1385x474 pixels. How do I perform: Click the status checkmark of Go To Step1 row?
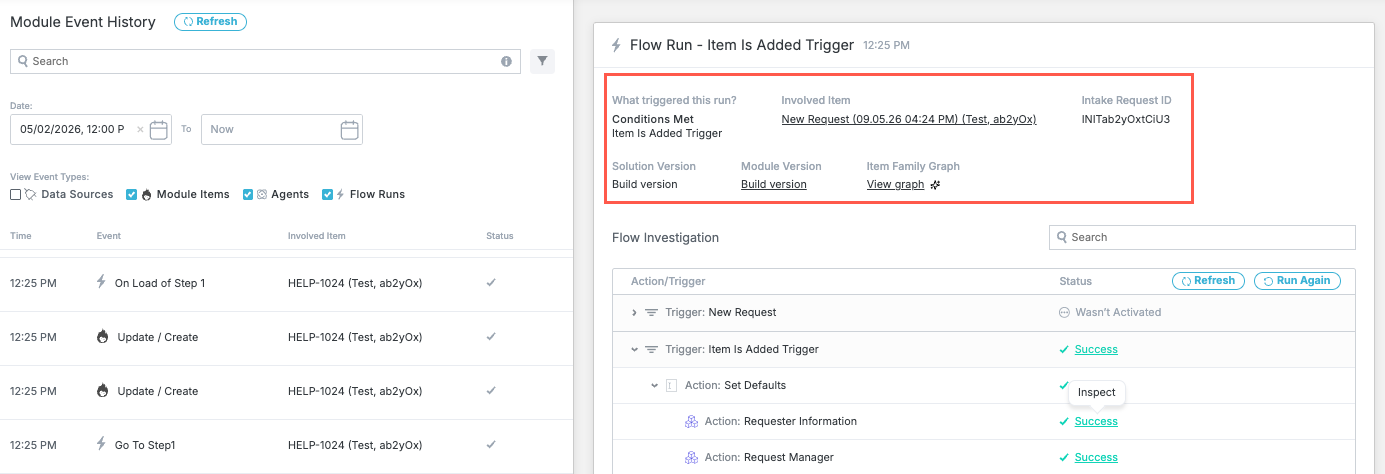[x=491, y=445]
